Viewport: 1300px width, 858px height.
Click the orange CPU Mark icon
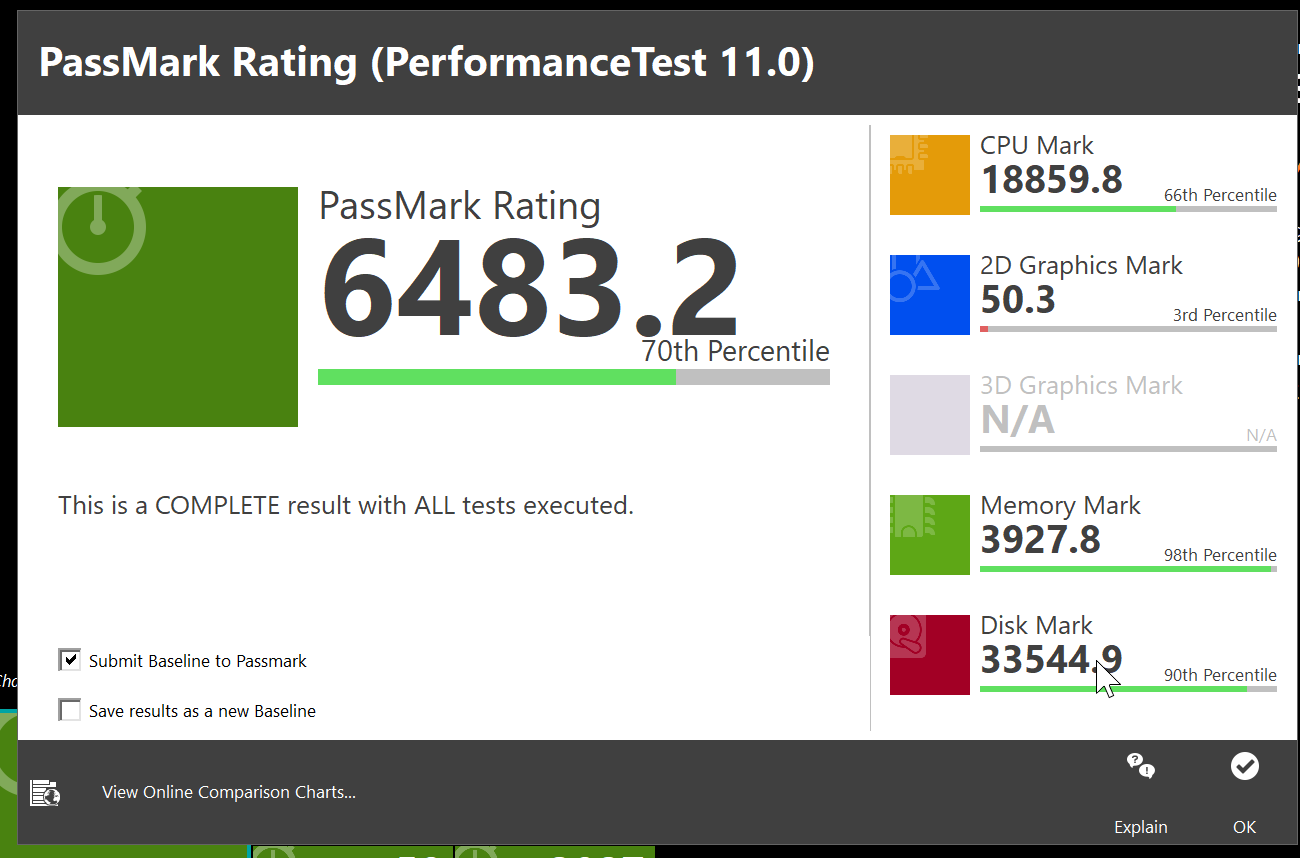click(930, 175)
